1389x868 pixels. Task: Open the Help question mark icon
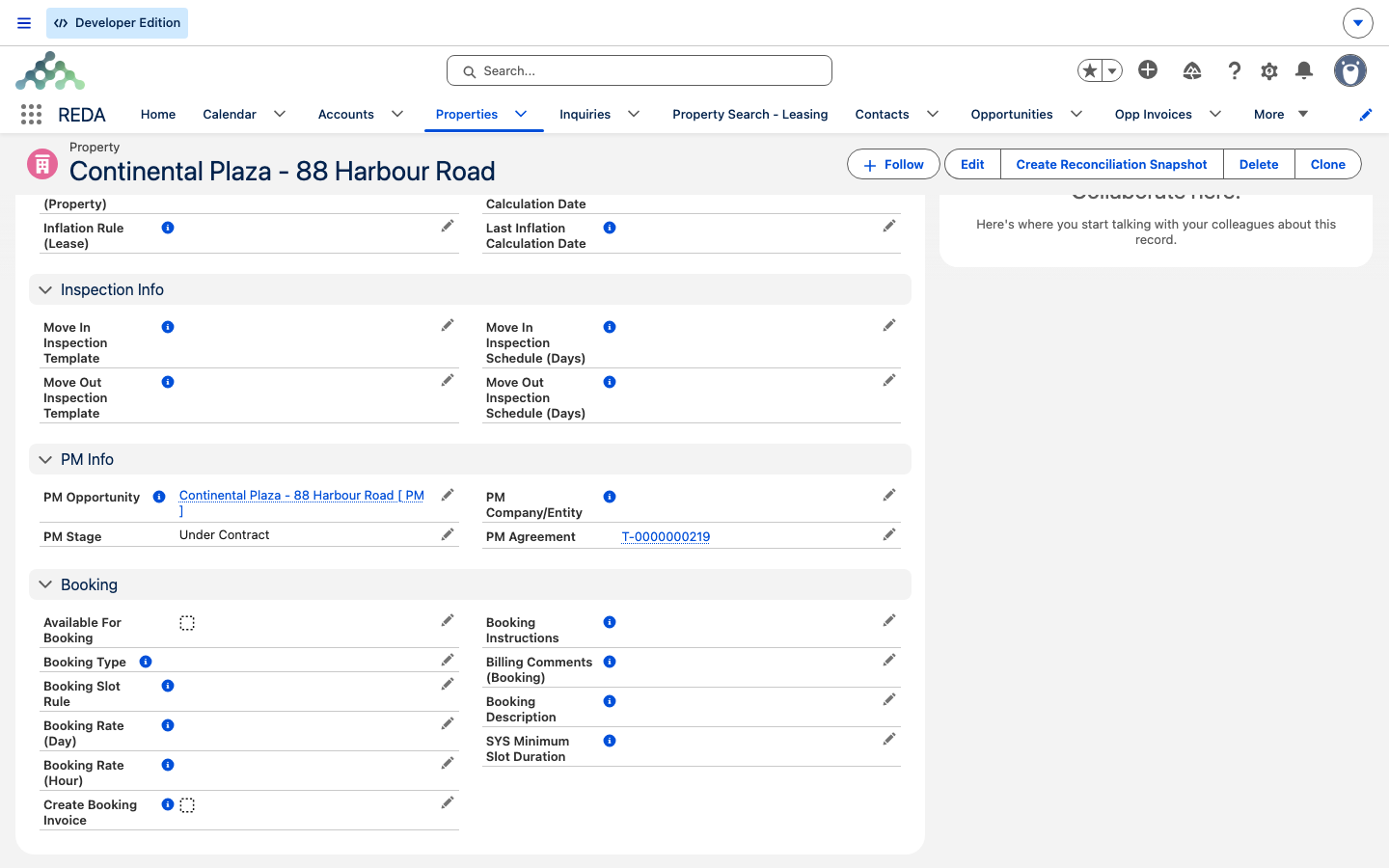tap(1234, 70)
